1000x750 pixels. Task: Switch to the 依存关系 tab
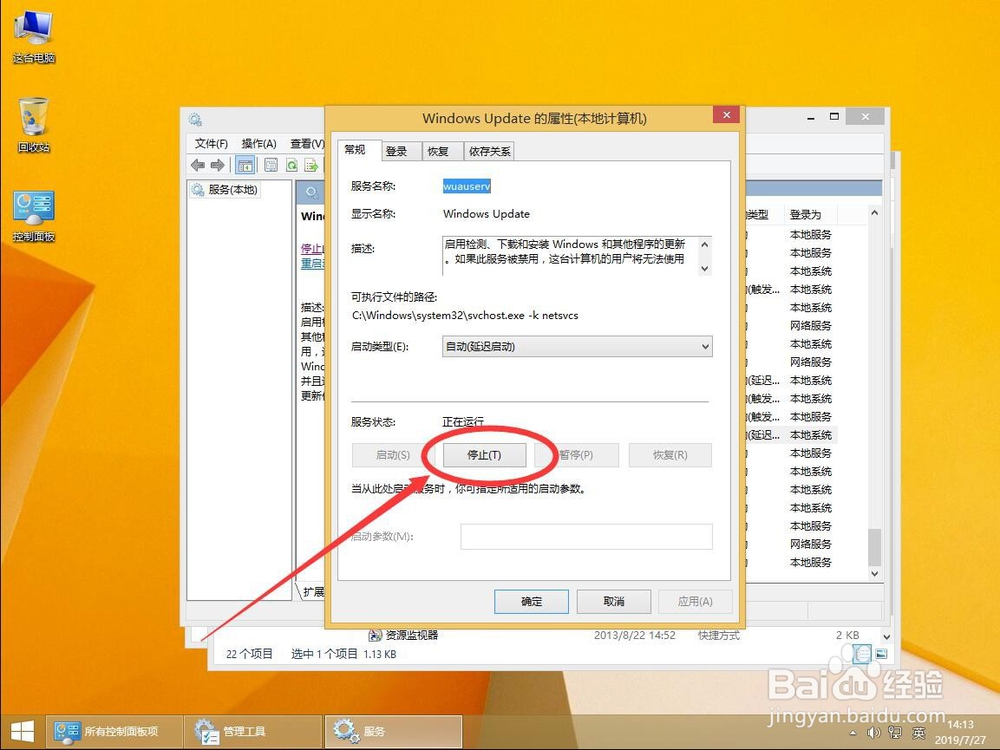click(489, 151)
